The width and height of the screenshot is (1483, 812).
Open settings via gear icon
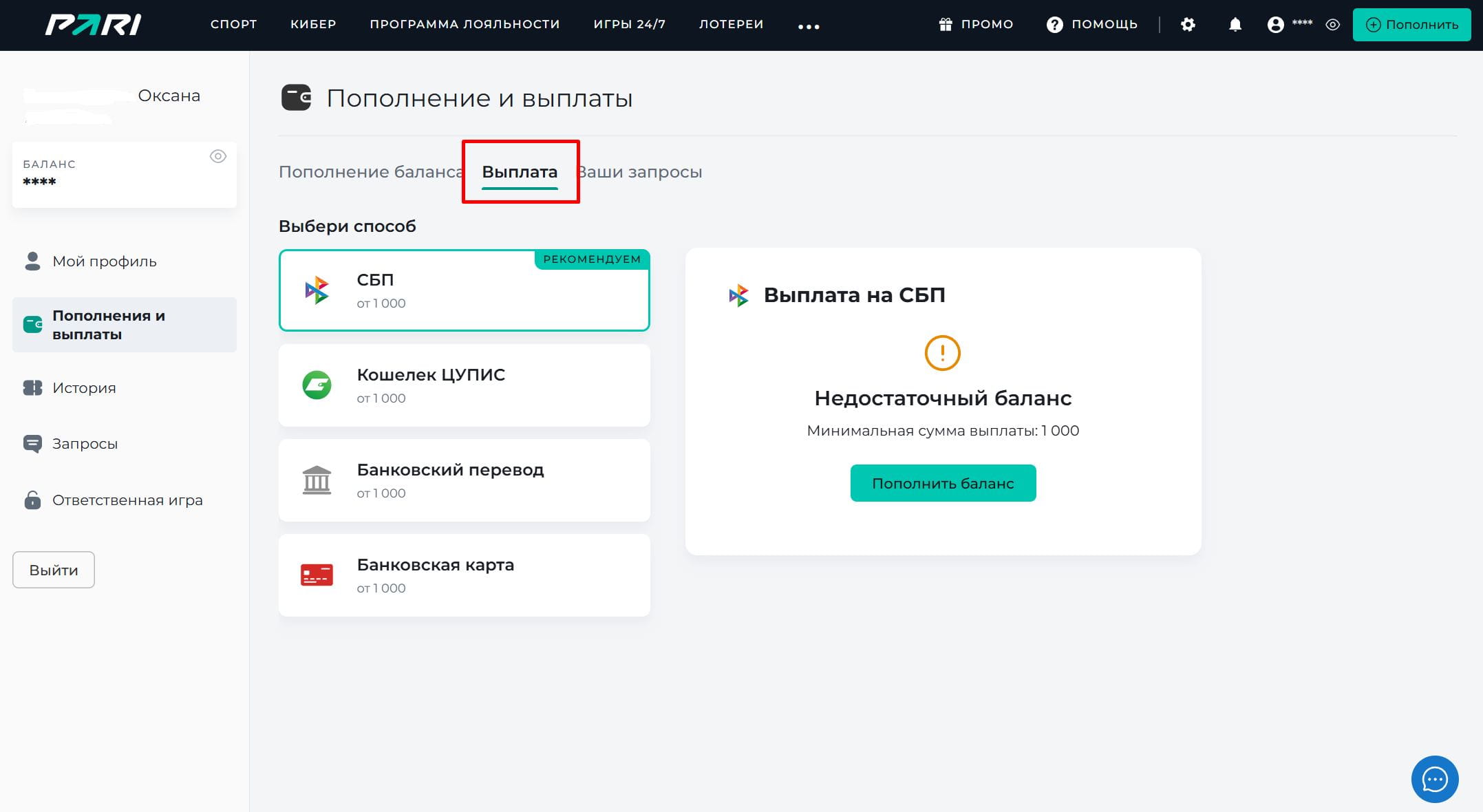click(1188, 25)
